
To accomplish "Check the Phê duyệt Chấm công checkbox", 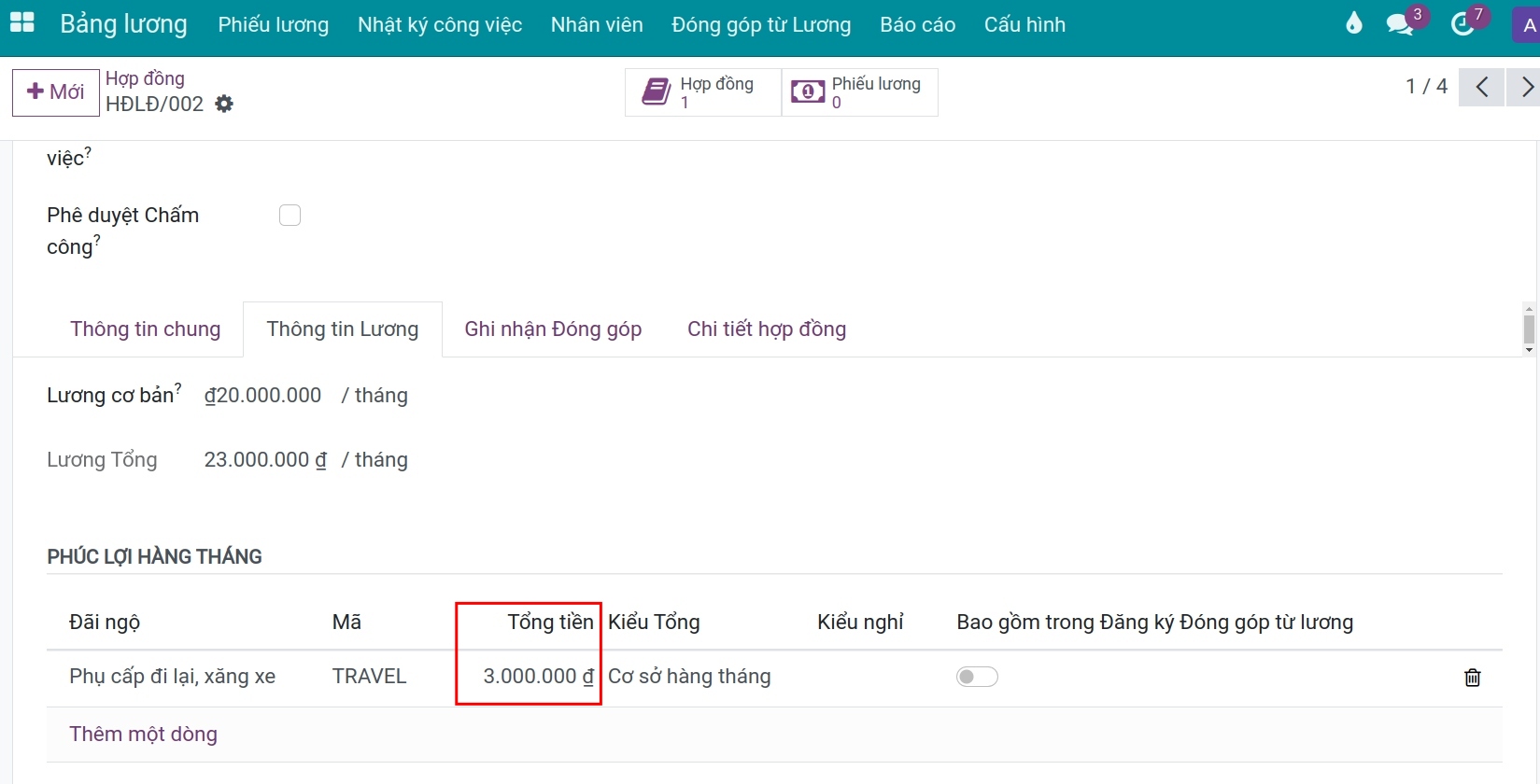I will 290,216.
